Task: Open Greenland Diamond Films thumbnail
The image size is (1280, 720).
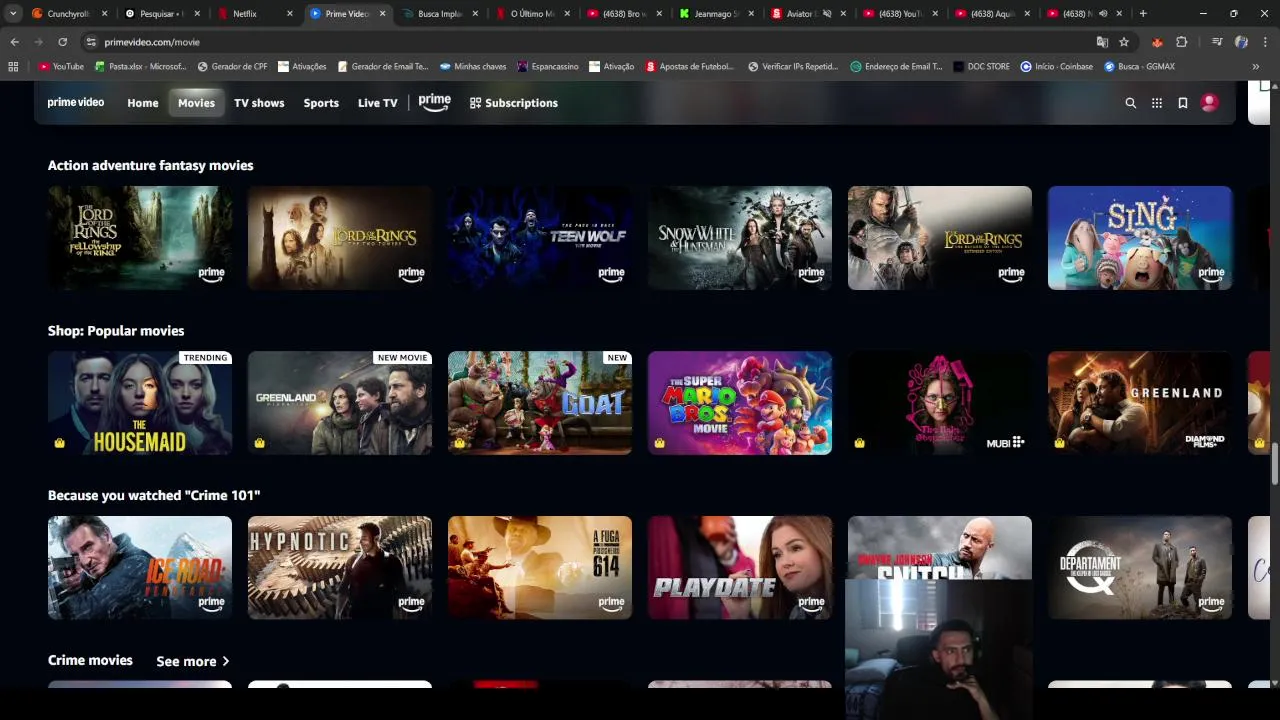Action: coord(1140,403)
